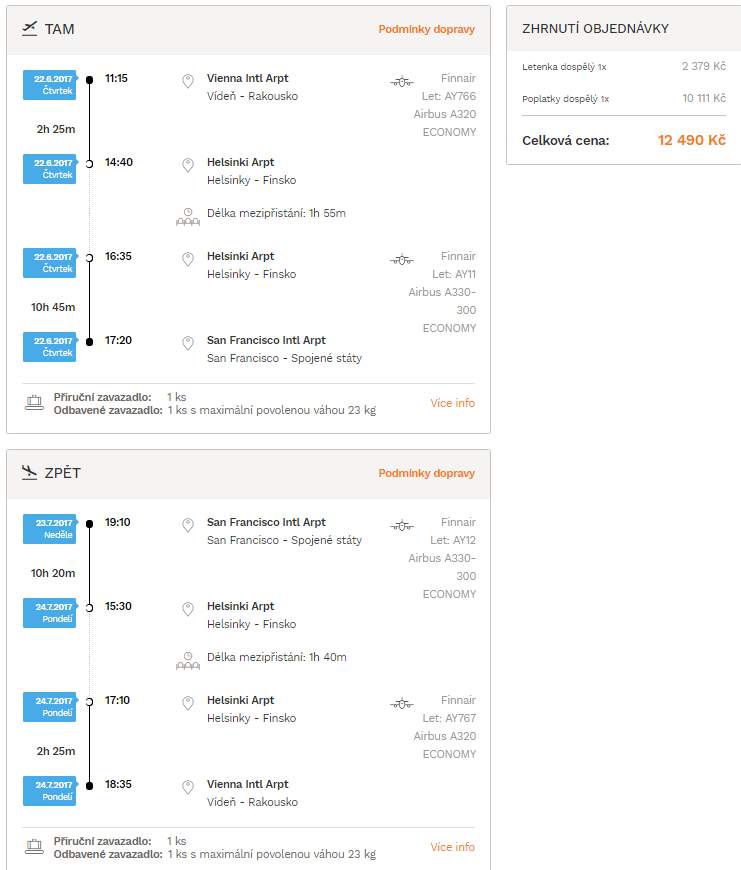Click the airplane icon beside flight AY767
Screen dimensions: 741x870
tap(402, 704)
